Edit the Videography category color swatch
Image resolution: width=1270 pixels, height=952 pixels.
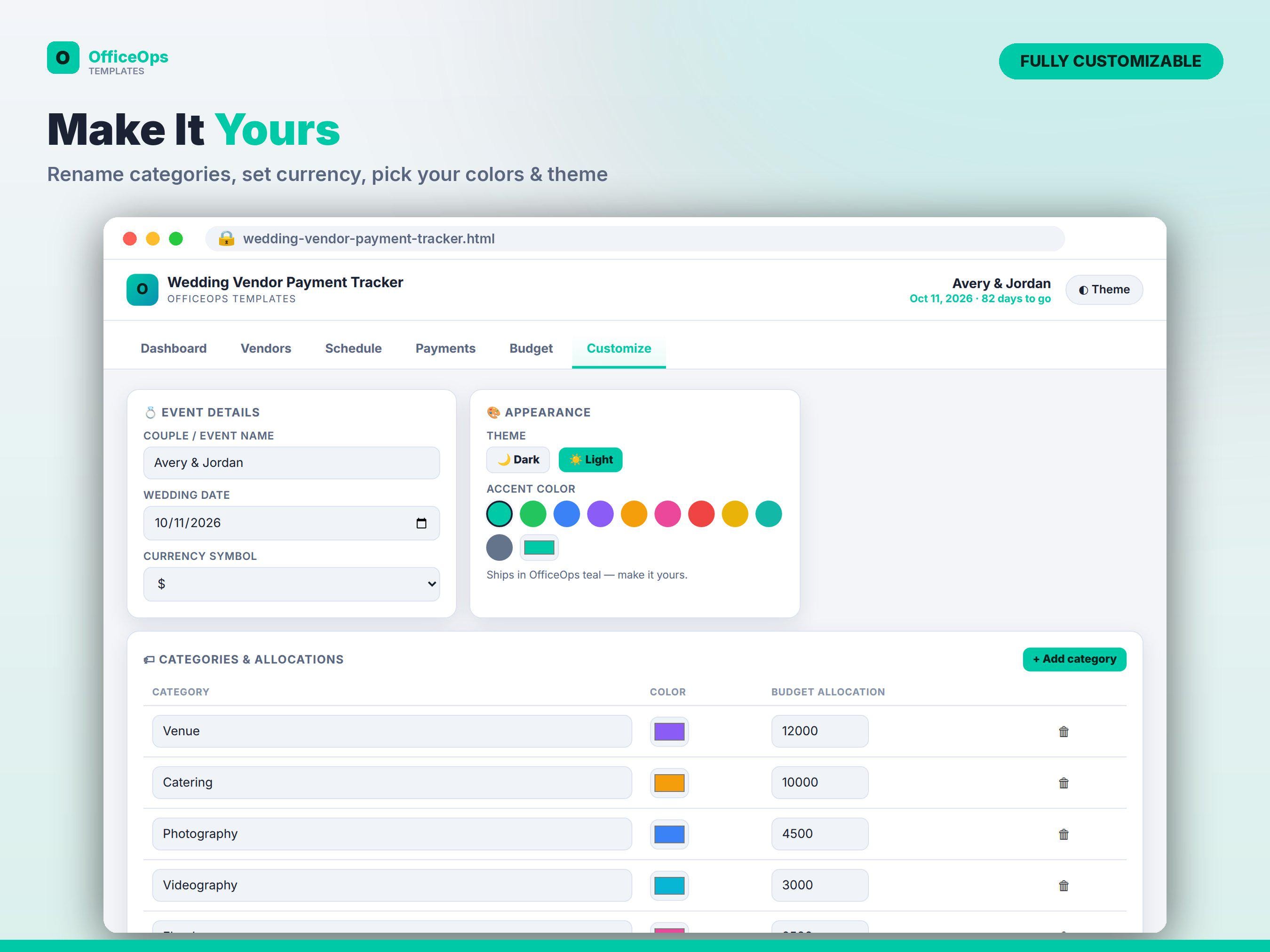(x=669, y=885)
